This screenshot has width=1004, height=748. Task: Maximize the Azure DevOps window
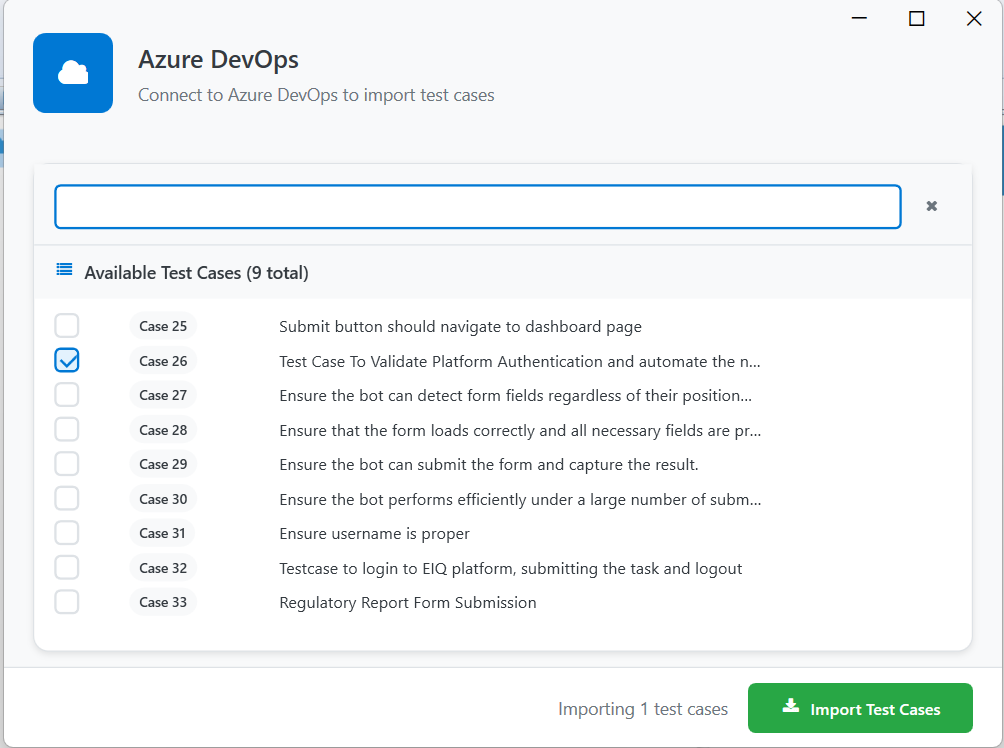click(917, 19)
